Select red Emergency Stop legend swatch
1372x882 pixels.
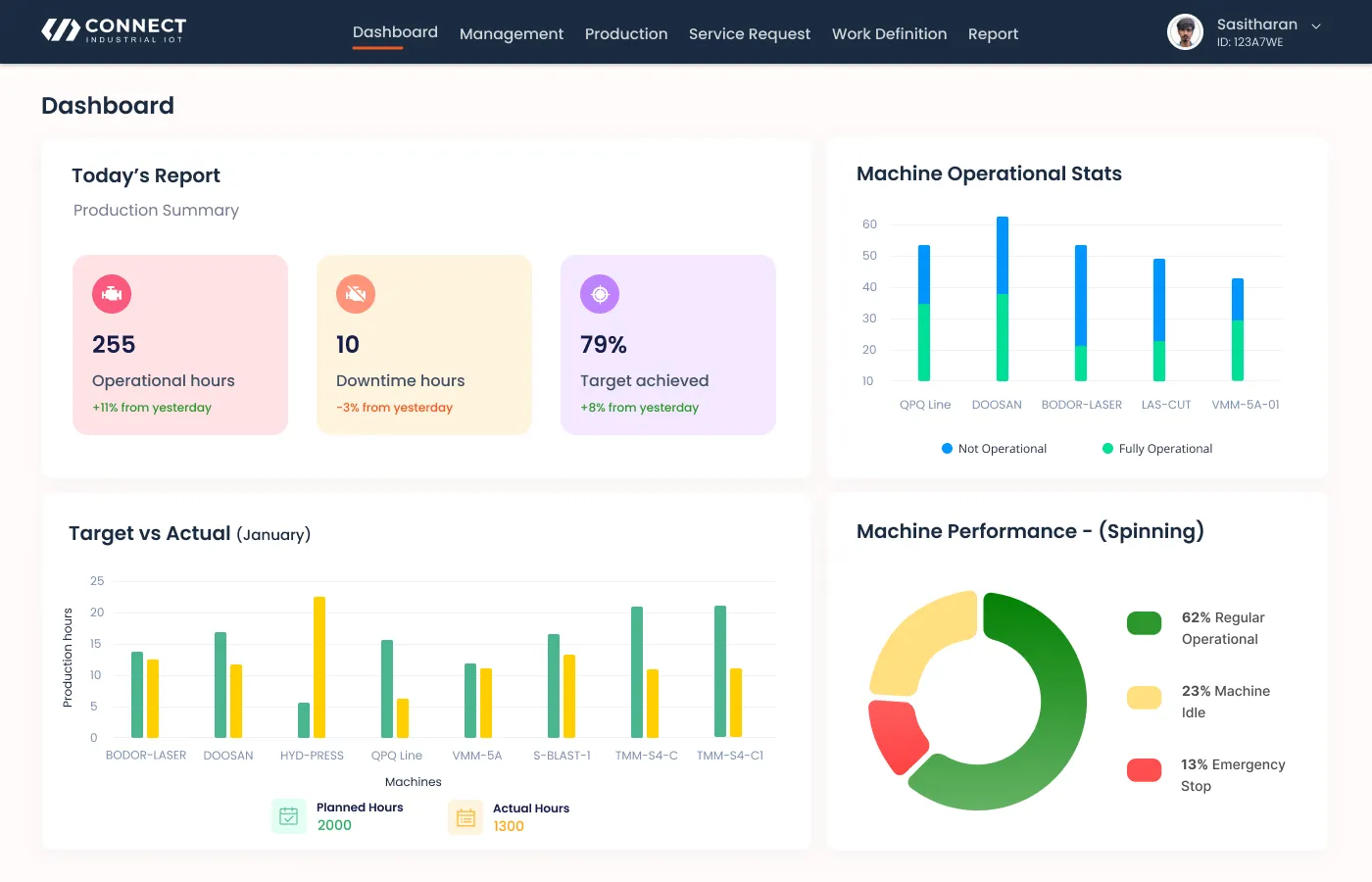pos(1144,770)
